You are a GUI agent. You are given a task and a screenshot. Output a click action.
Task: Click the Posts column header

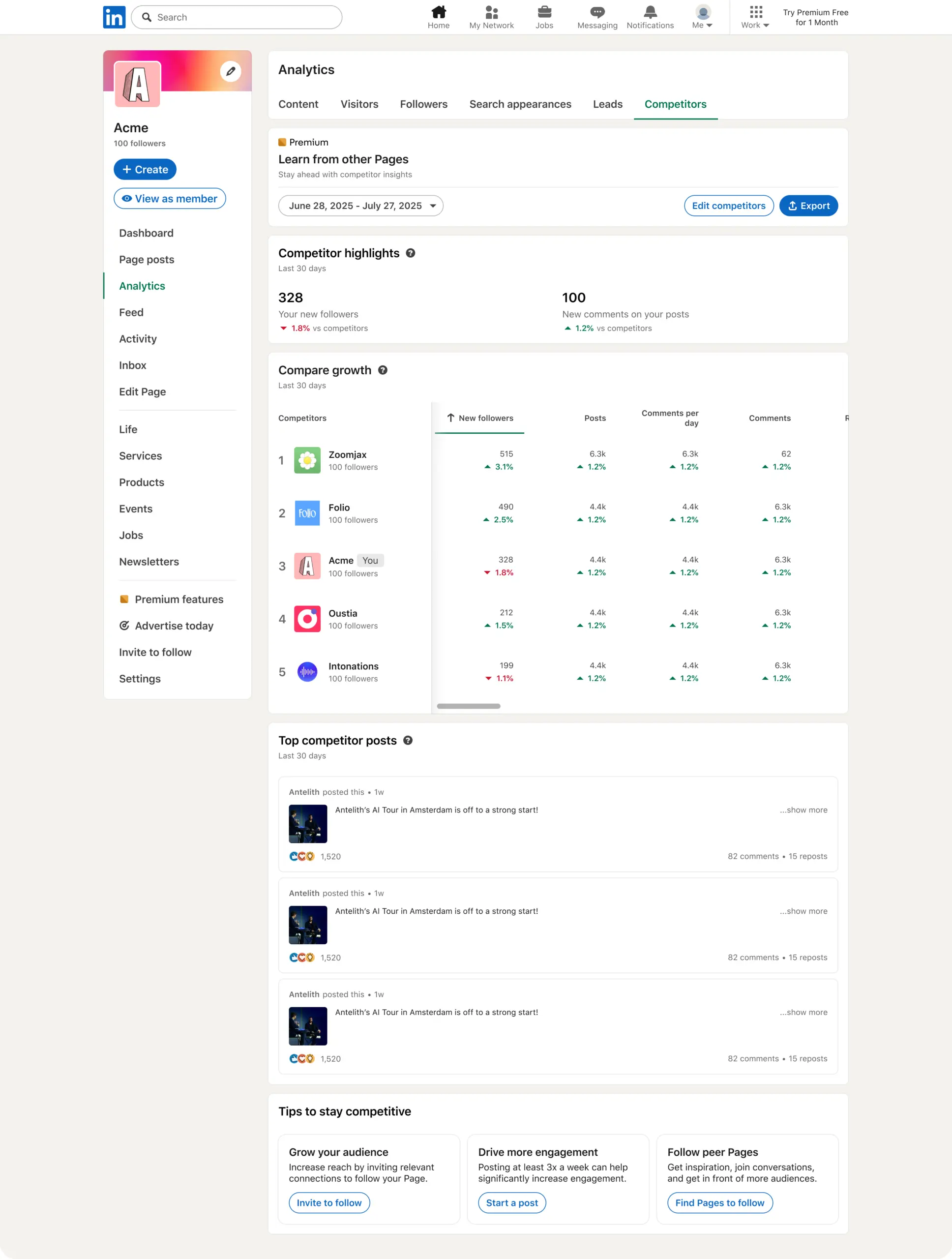click(x=595, y=419)
